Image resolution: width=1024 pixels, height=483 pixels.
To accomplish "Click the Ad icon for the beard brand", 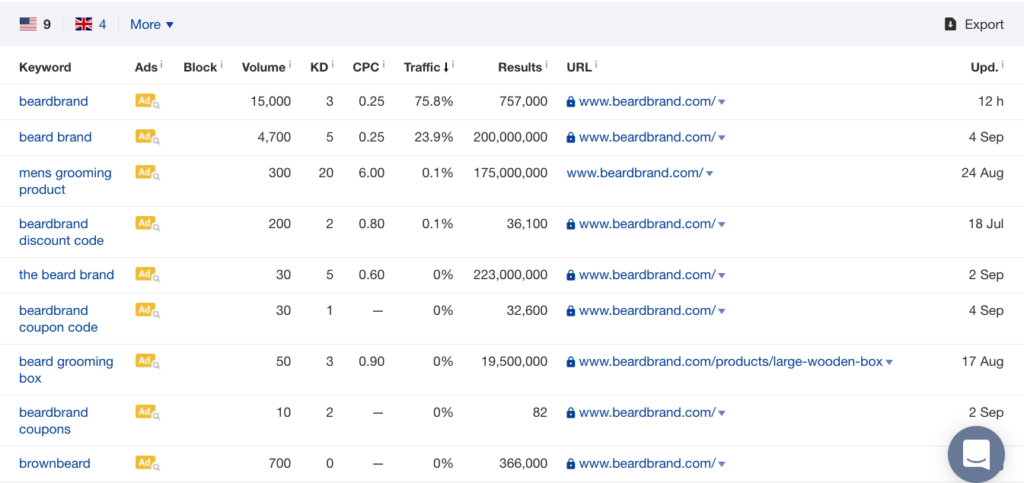I will (147, 274).
